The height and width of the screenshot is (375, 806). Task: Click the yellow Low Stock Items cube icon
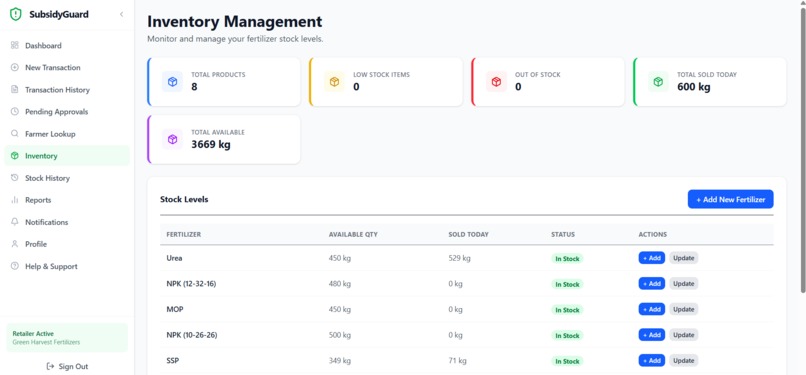click(334, 82)
